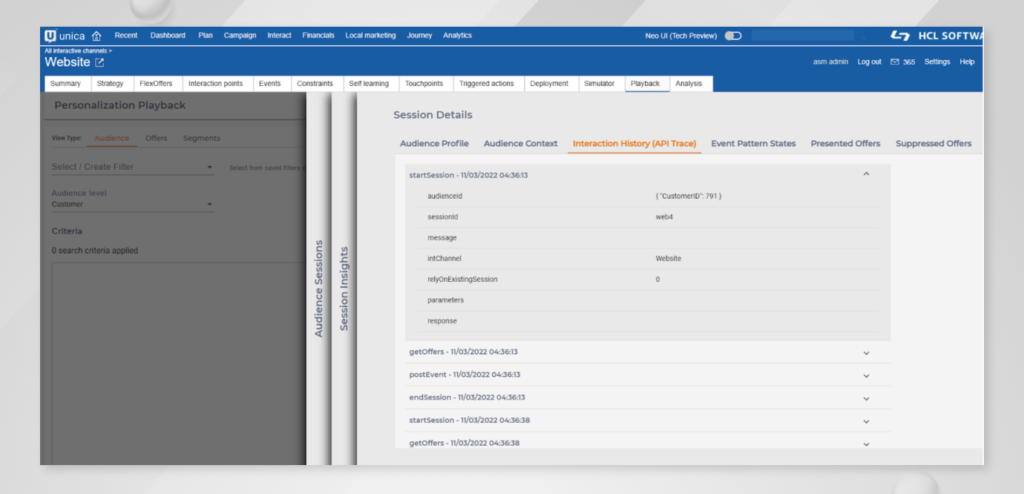
Task: Open the Settings link
Action: [936, 62]
